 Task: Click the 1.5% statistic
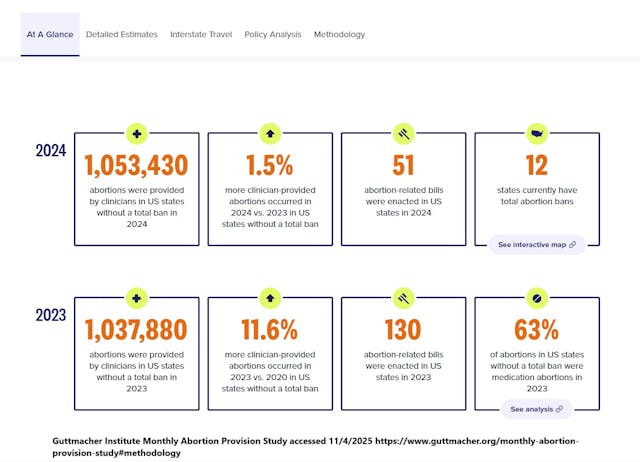click(270, 165)
